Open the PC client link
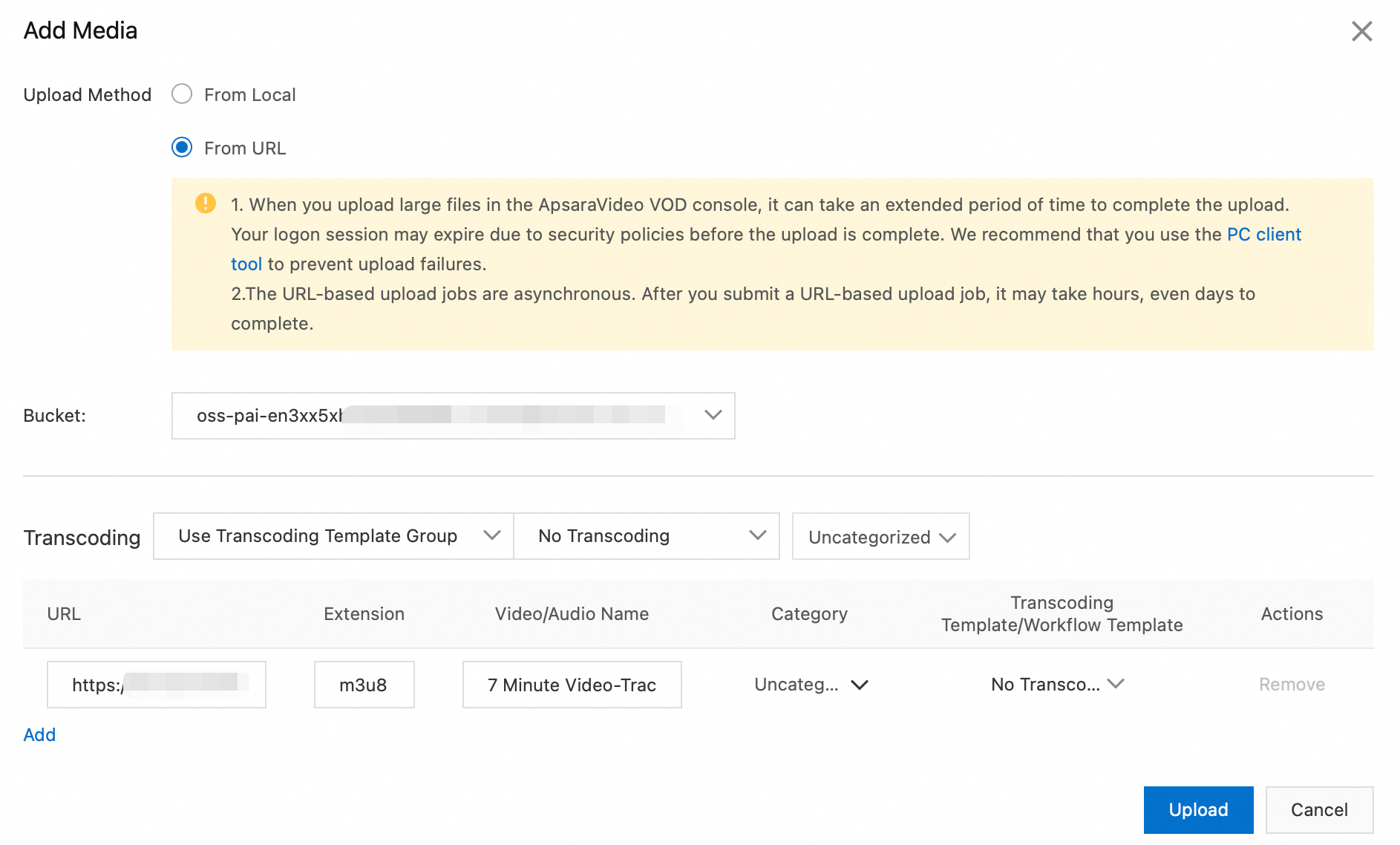Screen dimensions: 1400x845 tap(1263, 235)
